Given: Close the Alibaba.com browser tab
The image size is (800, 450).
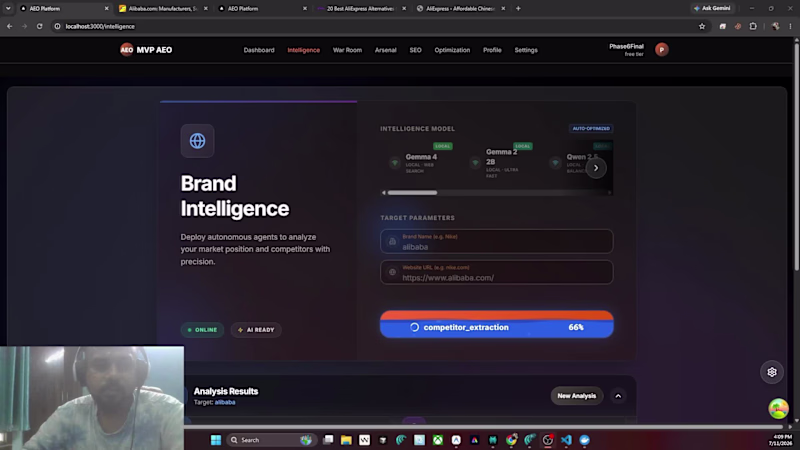Looking at the screenshot, I should [x=206, y=8].
